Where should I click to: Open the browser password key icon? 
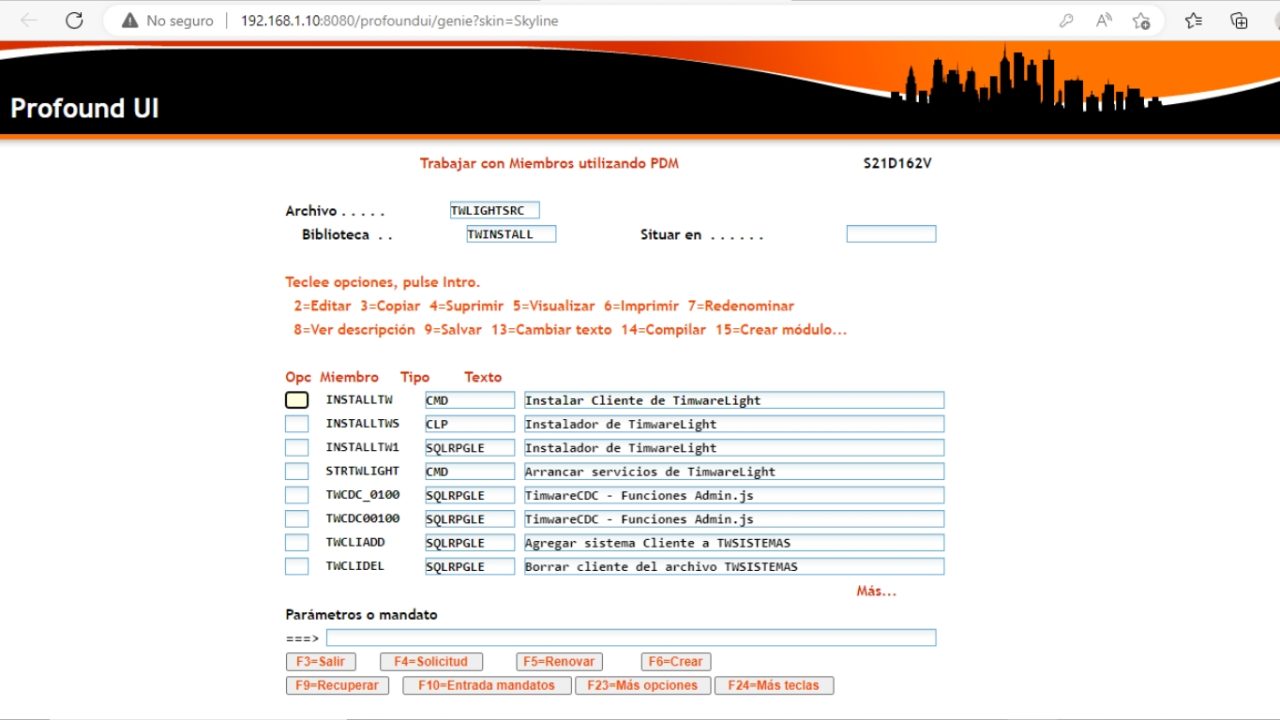pos(1066,20)
